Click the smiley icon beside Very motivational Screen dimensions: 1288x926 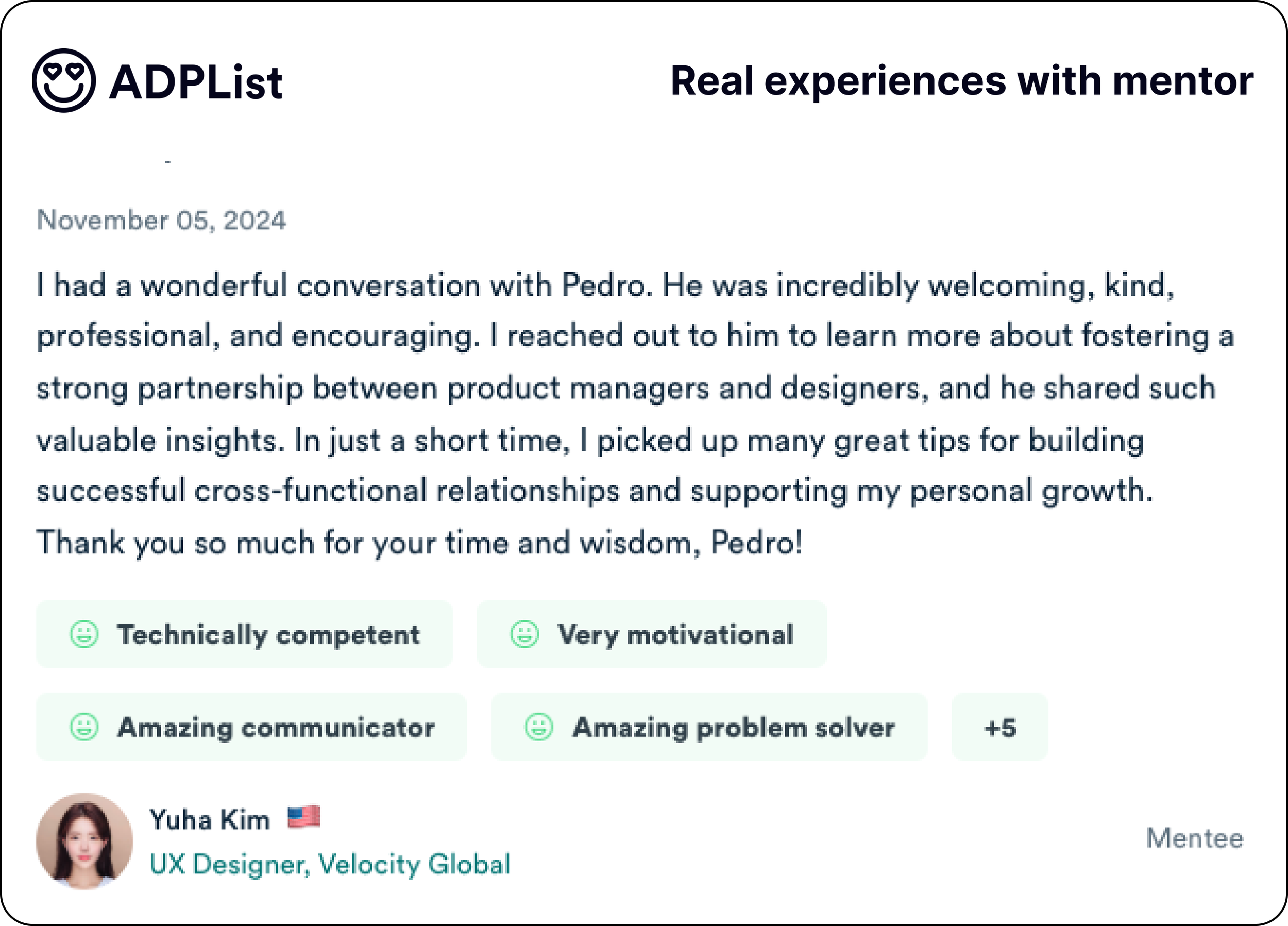coord(525,634)
